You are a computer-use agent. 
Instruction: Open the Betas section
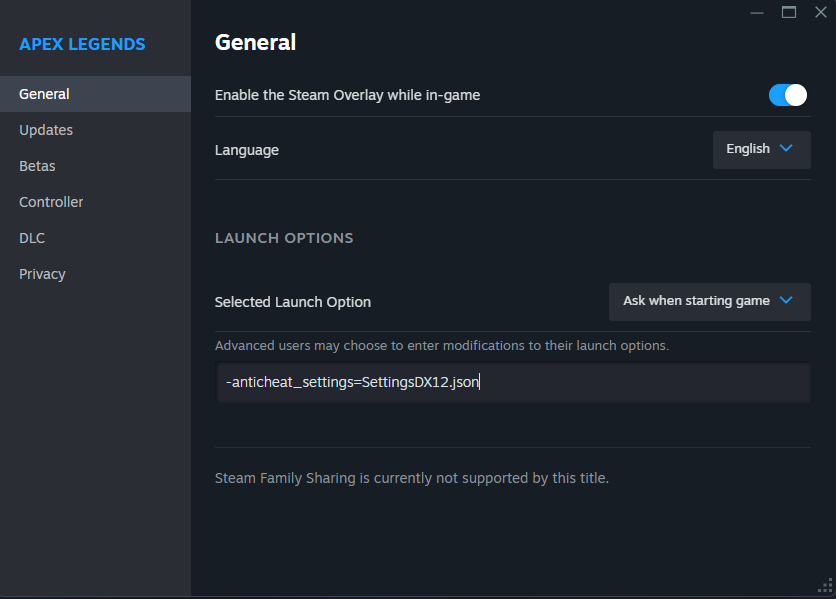pyautogui.click(x=37, y=166)
